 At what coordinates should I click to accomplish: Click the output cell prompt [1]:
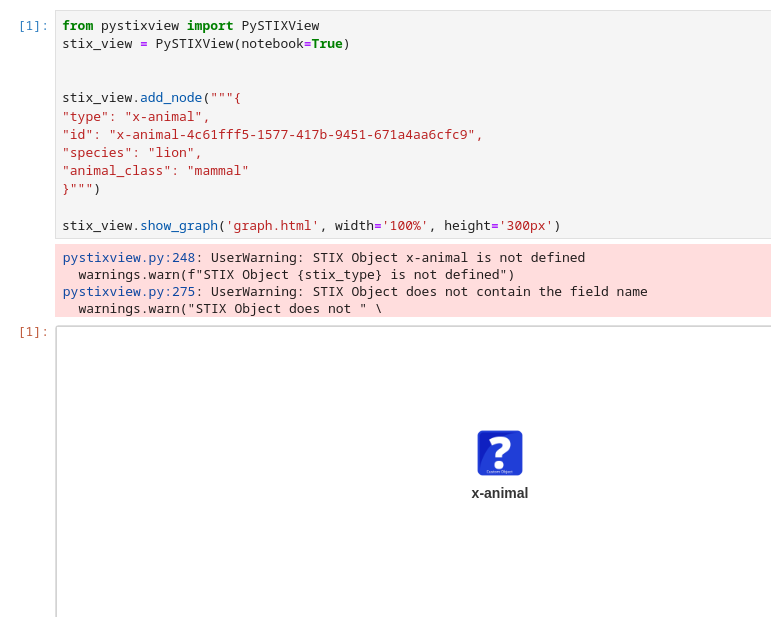(x=33, y=332)
